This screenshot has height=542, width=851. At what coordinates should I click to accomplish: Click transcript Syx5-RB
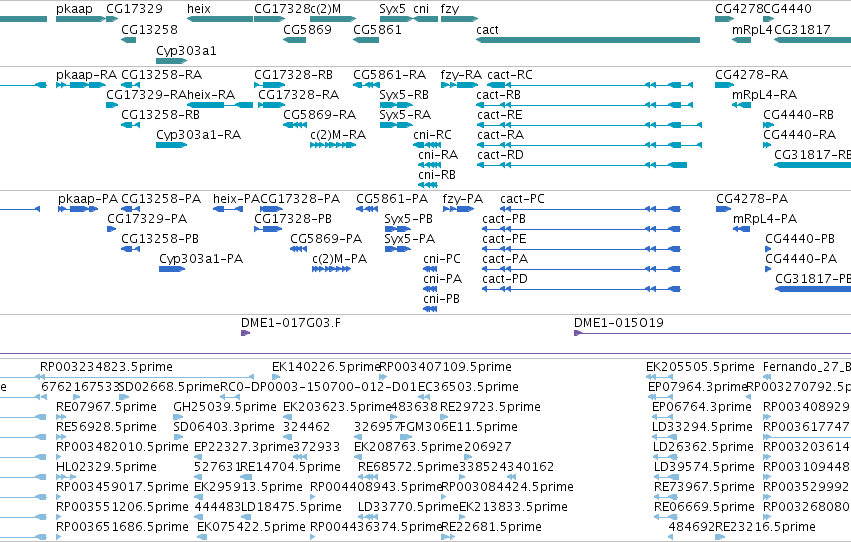[396, 105]
